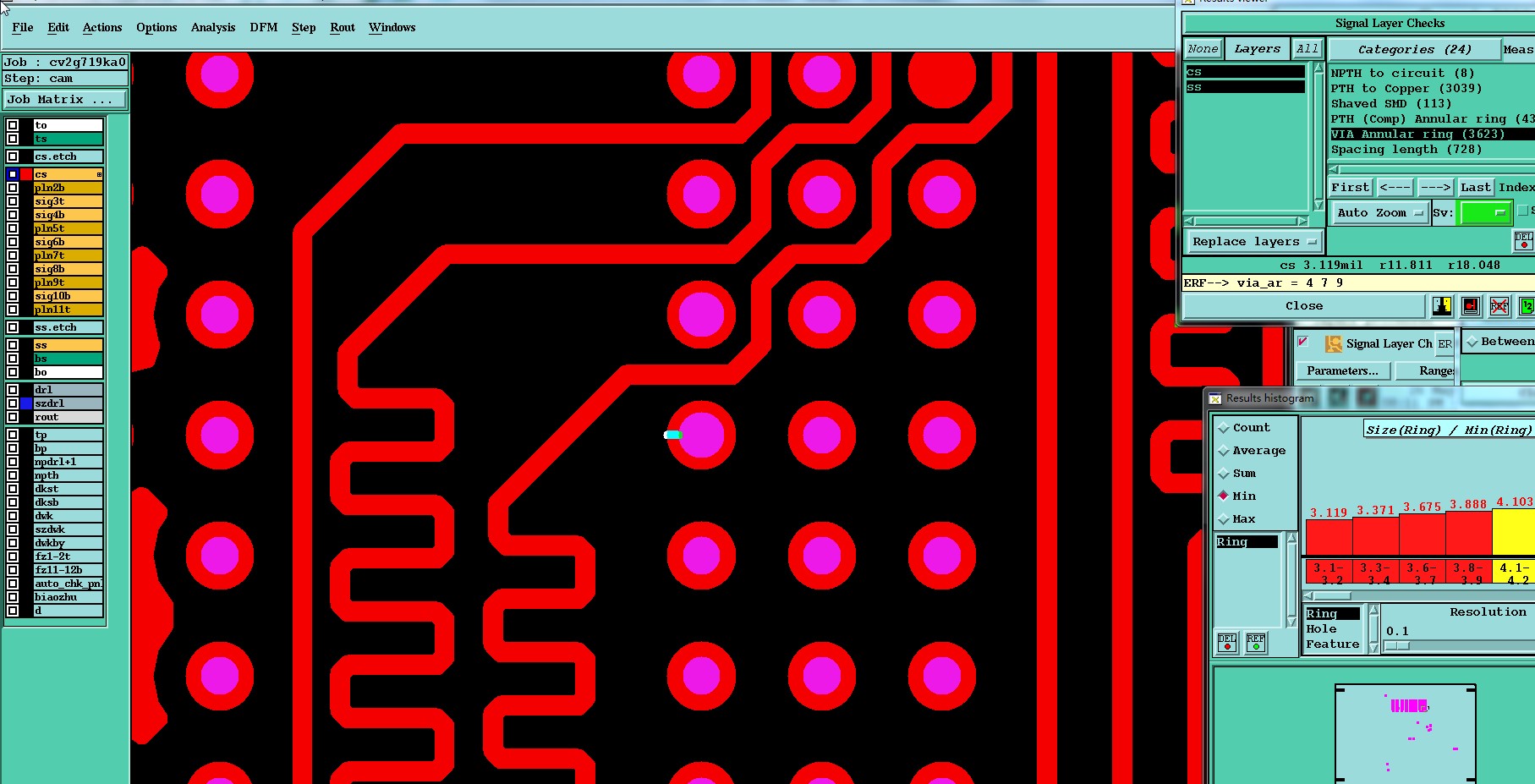Click the Close button in Results viewer

coord(1304,306)
